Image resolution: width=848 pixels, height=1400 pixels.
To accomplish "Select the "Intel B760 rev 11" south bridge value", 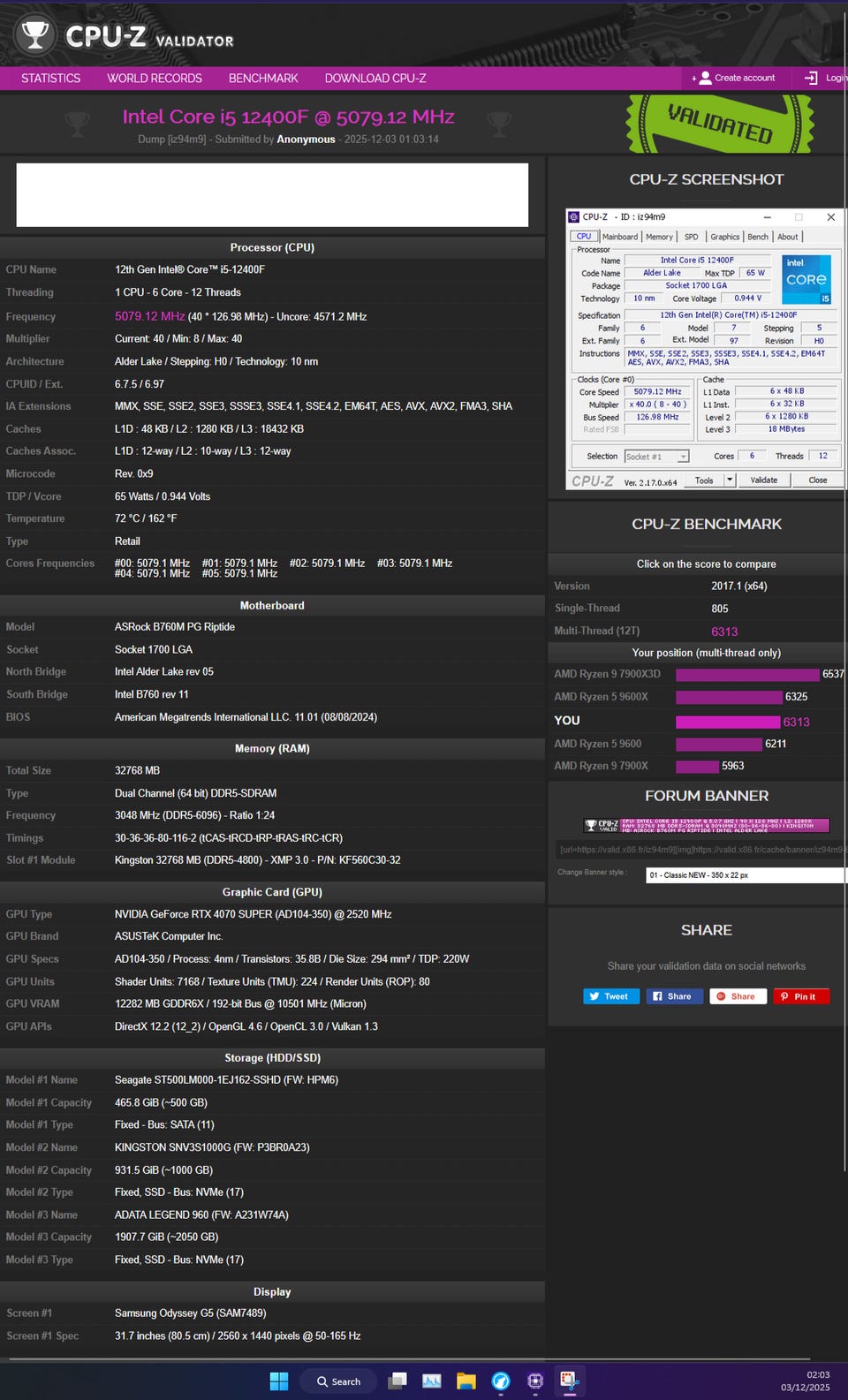I will pyautogui.click(x=152, y=694).
